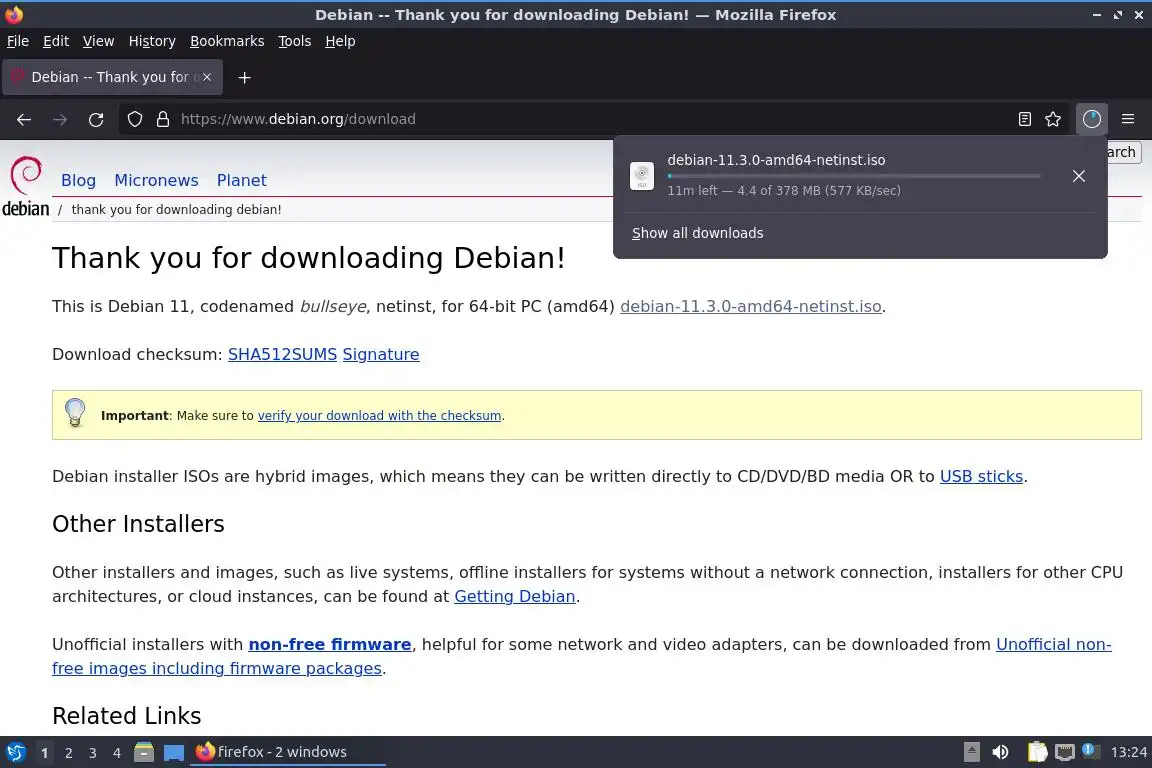This screenshot has height=768, width=1152.
Task: Toggle reader view icon in address bar
Action: [1024, 119]
